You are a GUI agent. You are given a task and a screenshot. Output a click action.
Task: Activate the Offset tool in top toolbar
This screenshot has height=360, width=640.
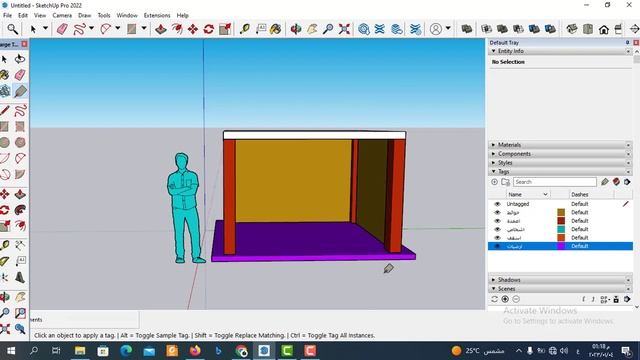click(x=177, y=29)
